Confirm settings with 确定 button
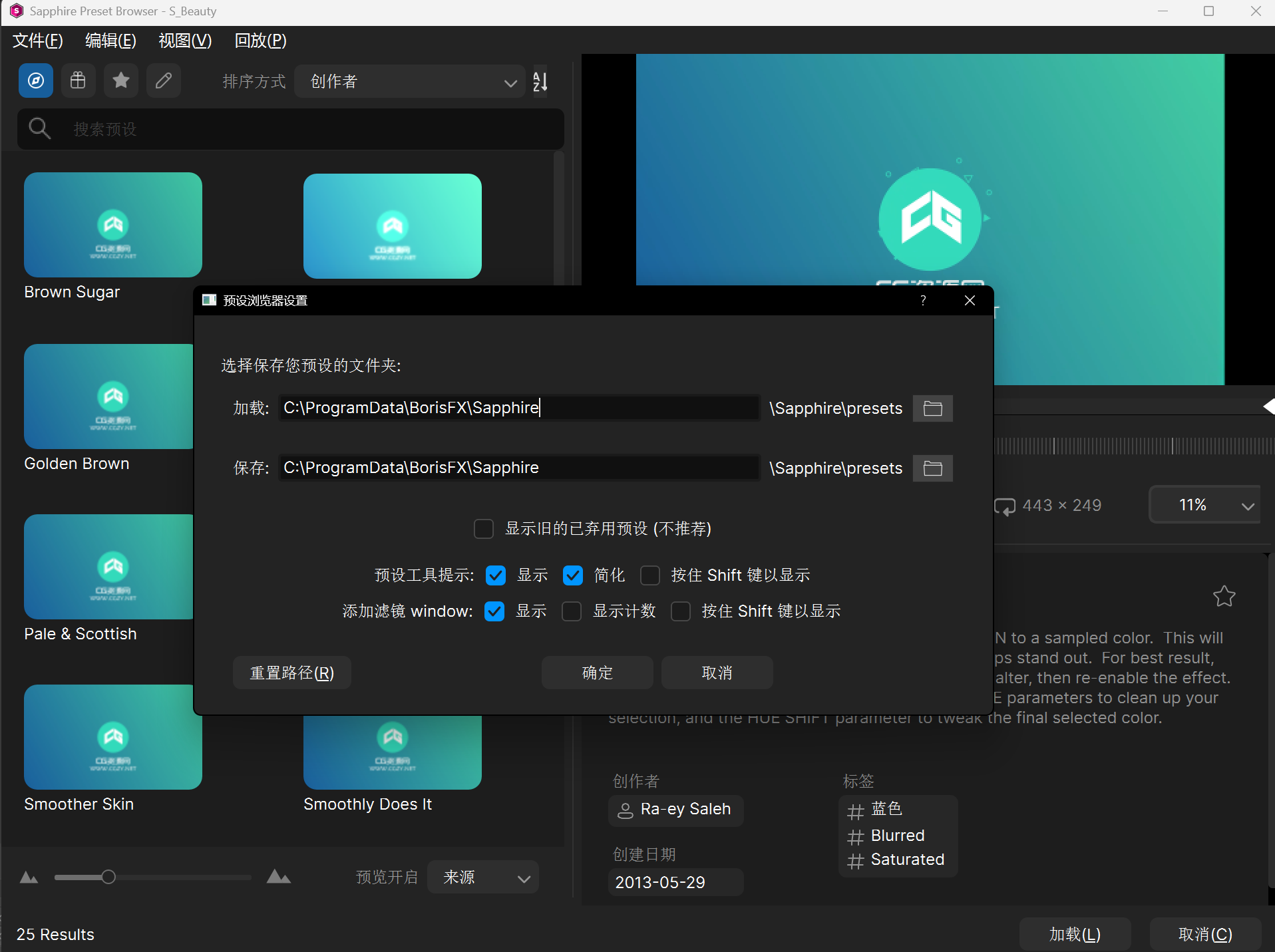 click(596, 673)
